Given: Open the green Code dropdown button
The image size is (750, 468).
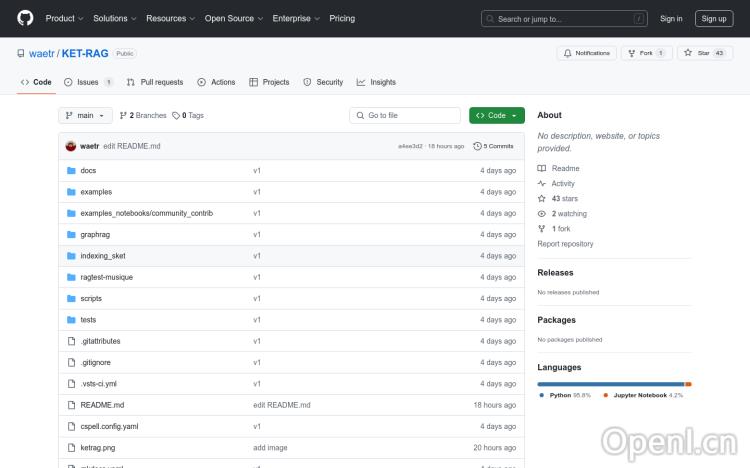Looking at the screenshot, I should [x=496, y=116].
